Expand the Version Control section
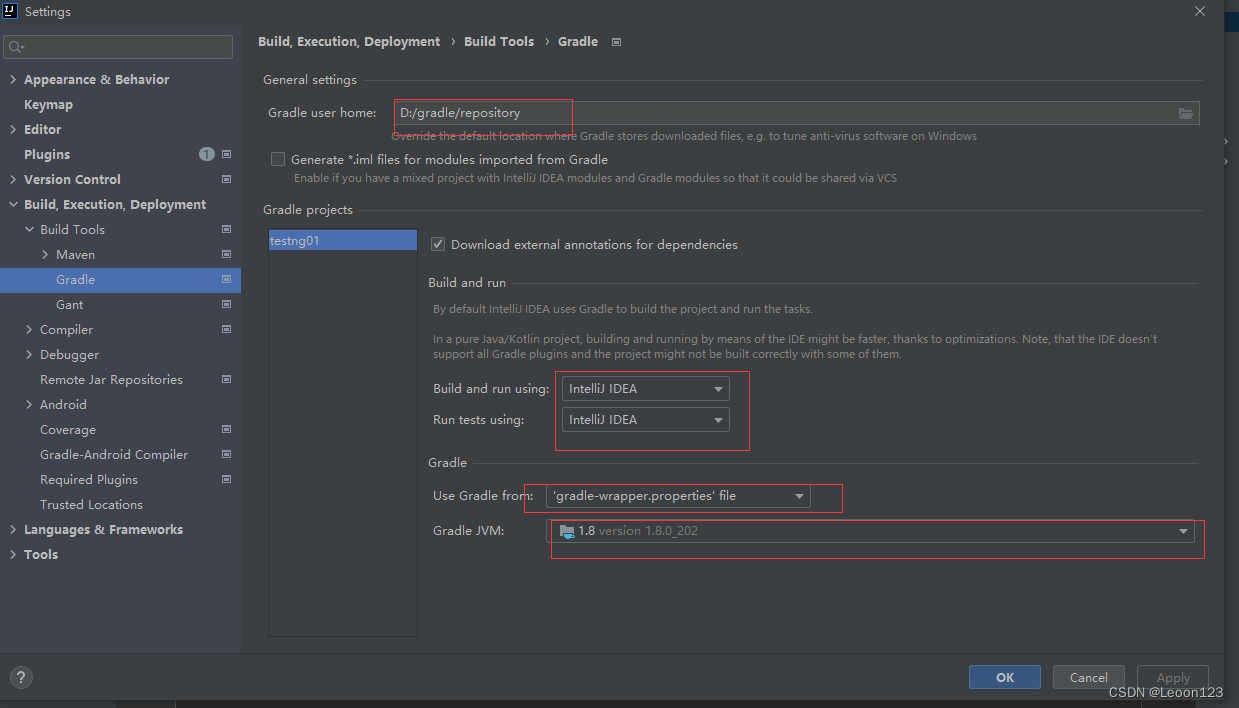1239x708 pixels. (x=13, y=179)
